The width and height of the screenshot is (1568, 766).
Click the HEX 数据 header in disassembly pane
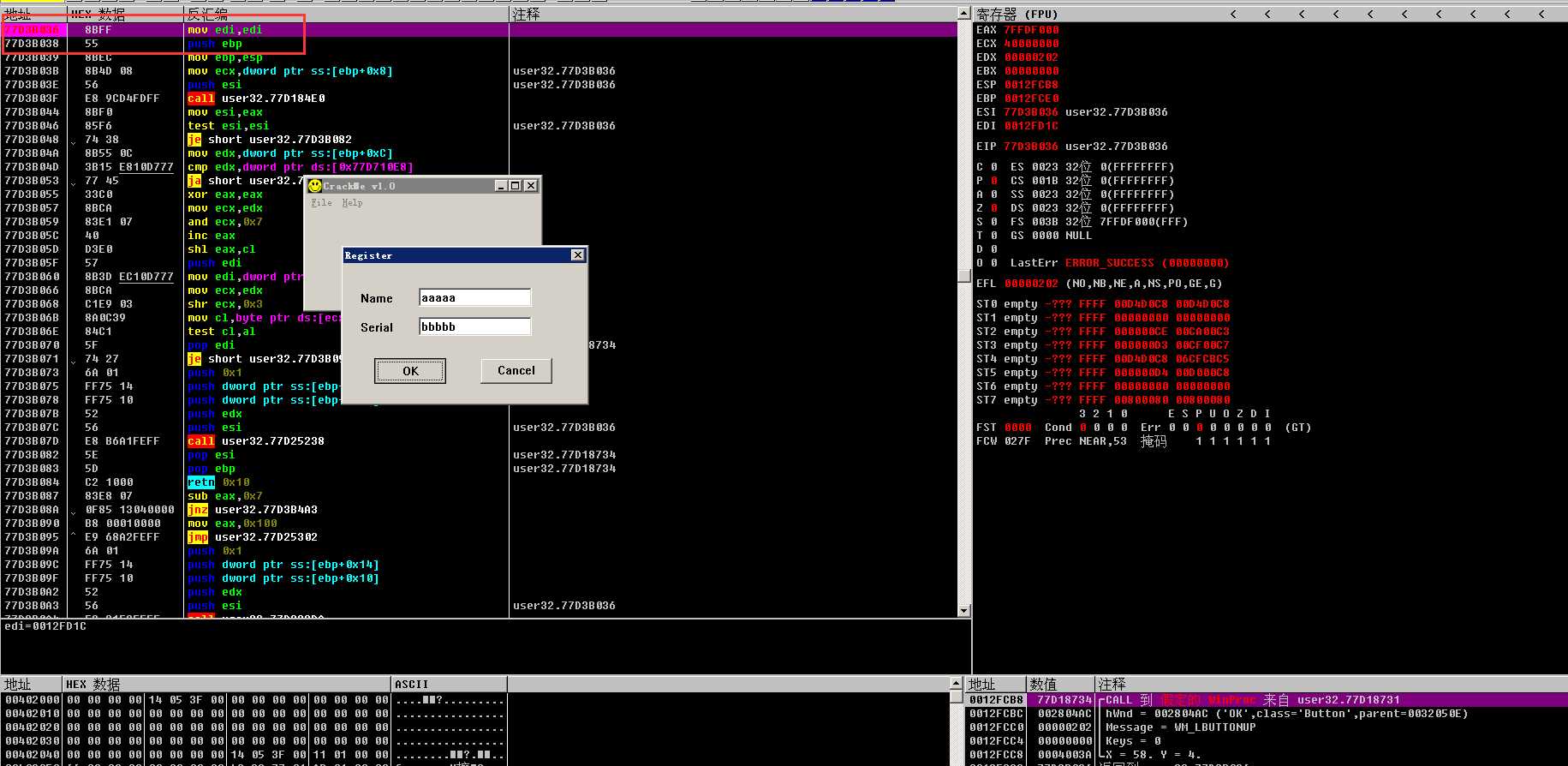(124, 15)
